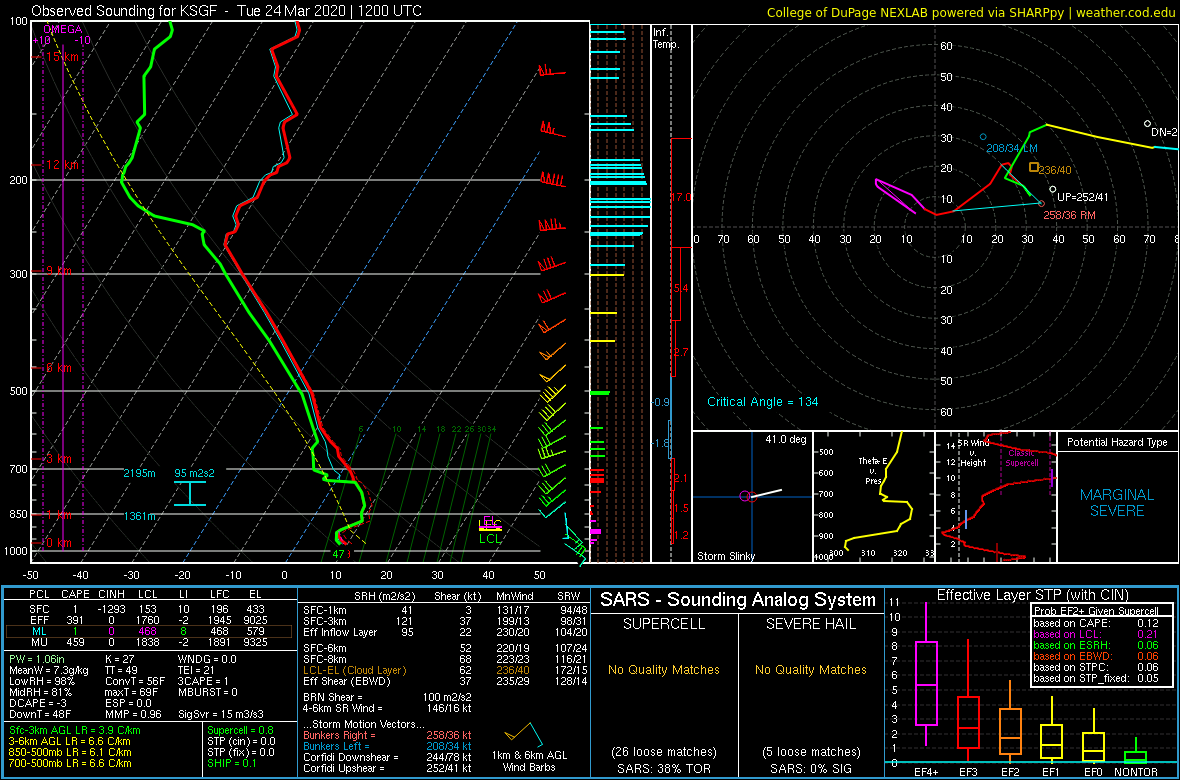Click the 'MeanW = 7.3g/kg' value
Screen dimensions: 1180x780
(x=50, y=669)
